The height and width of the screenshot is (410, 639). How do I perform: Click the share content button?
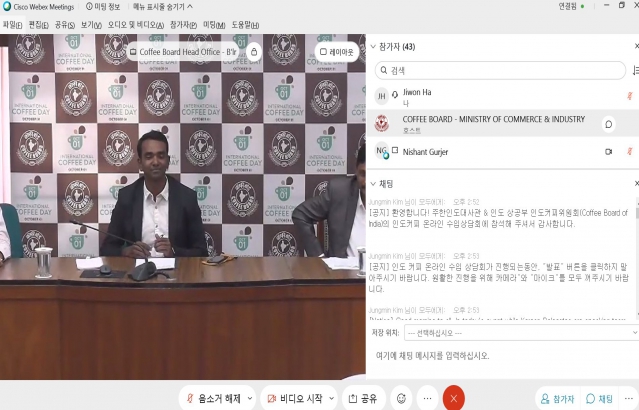coord(361,398)
